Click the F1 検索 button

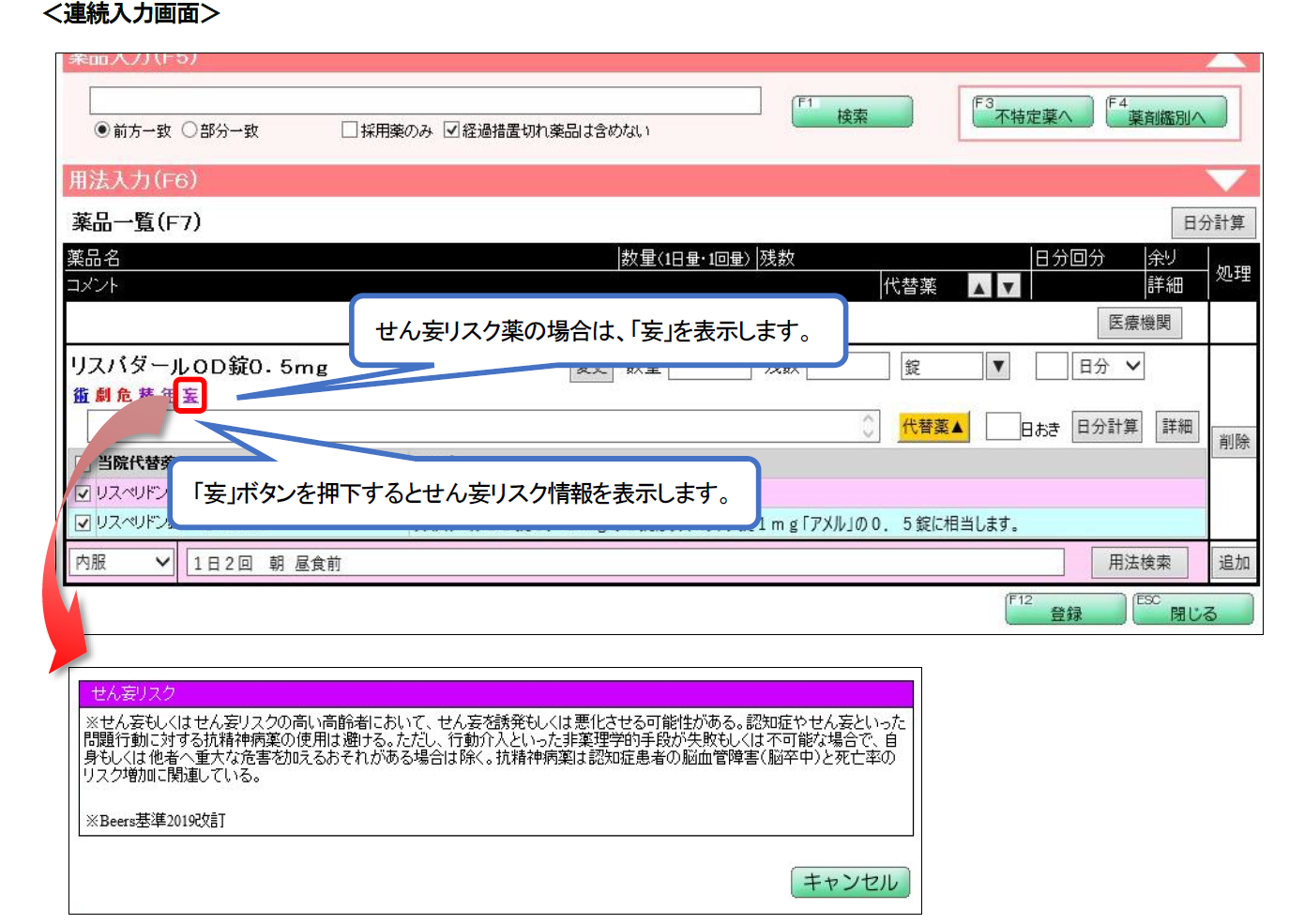852,113
